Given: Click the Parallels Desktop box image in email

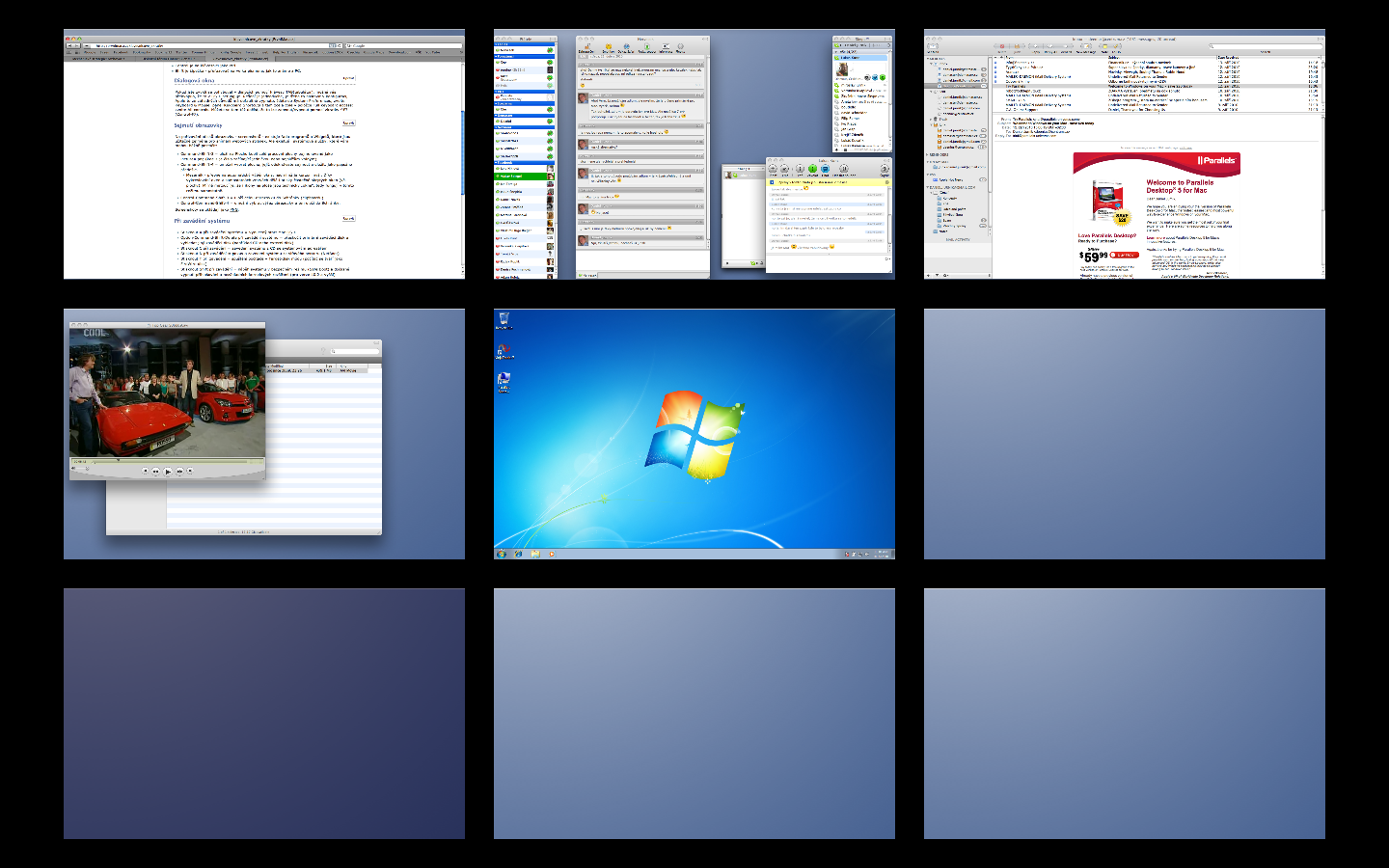Looking at the screenshot, I should pos(1107,202).
